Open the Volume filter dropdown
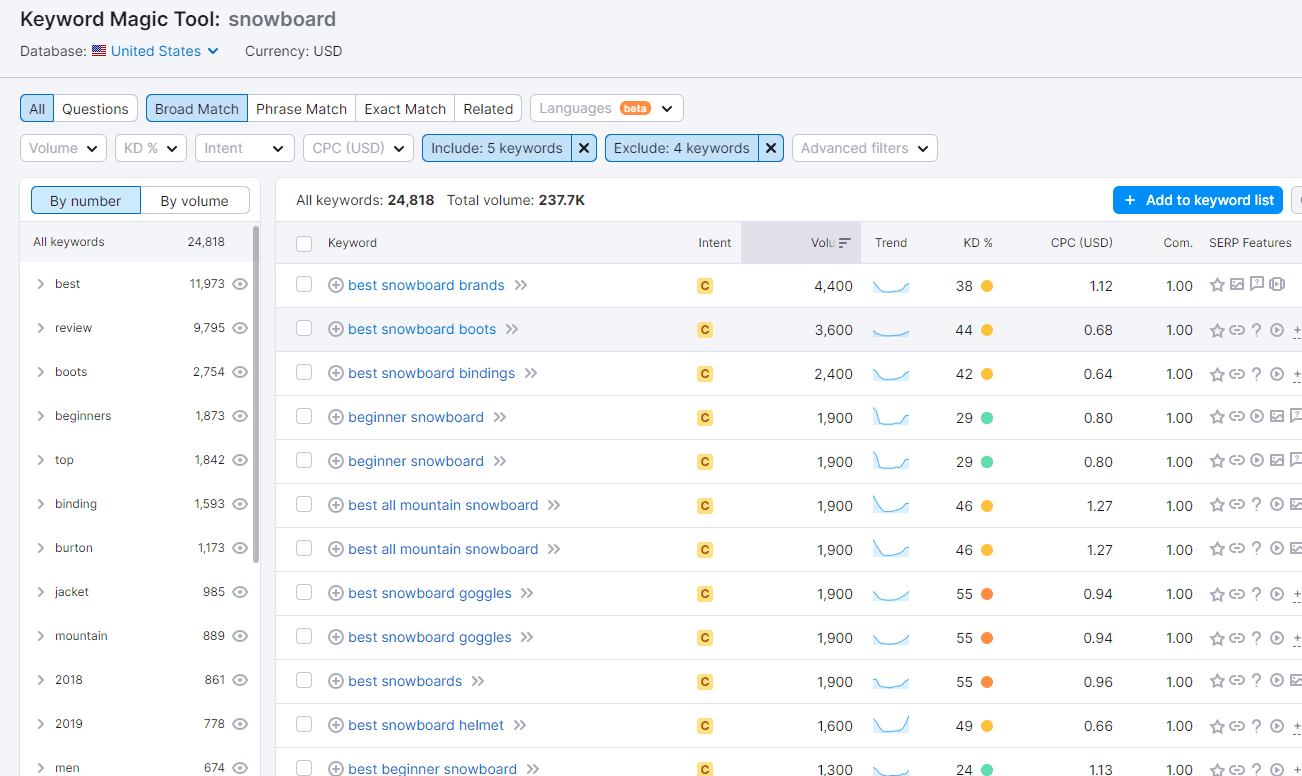Image resolution: width=1302 pixels, height=776 pixels. coord(63,147)
